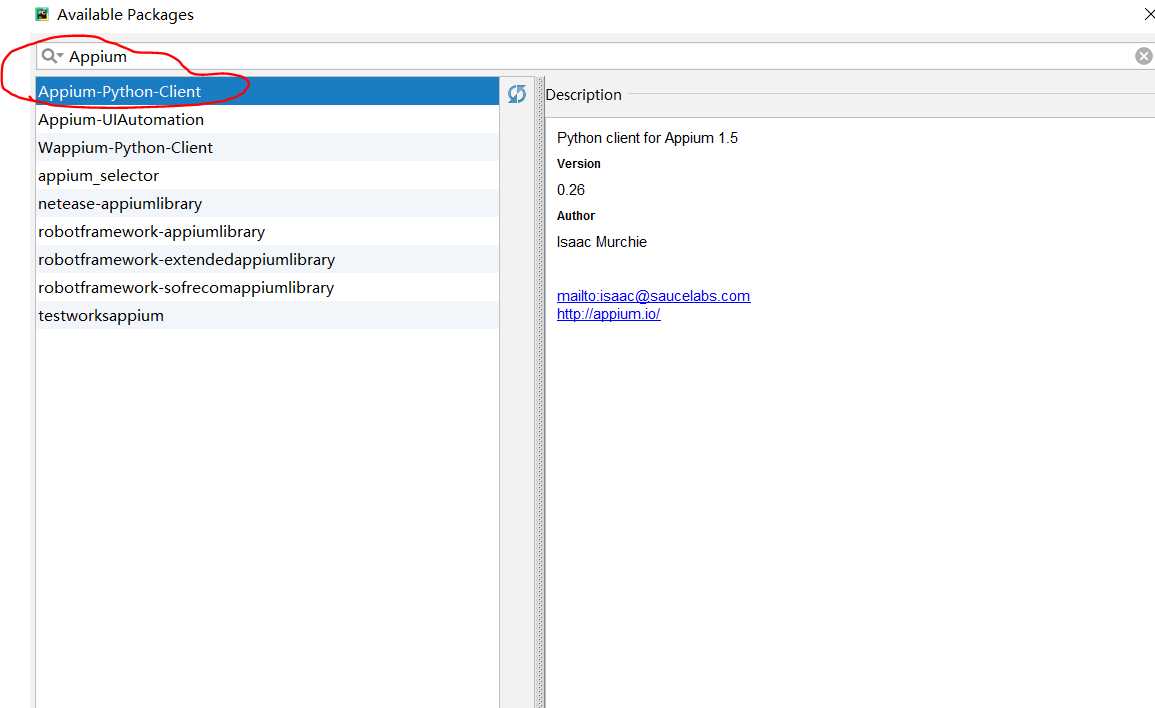Click the PyCharm icon in title bar
Screen dimensions: 1155x708
tap(42, 14)
